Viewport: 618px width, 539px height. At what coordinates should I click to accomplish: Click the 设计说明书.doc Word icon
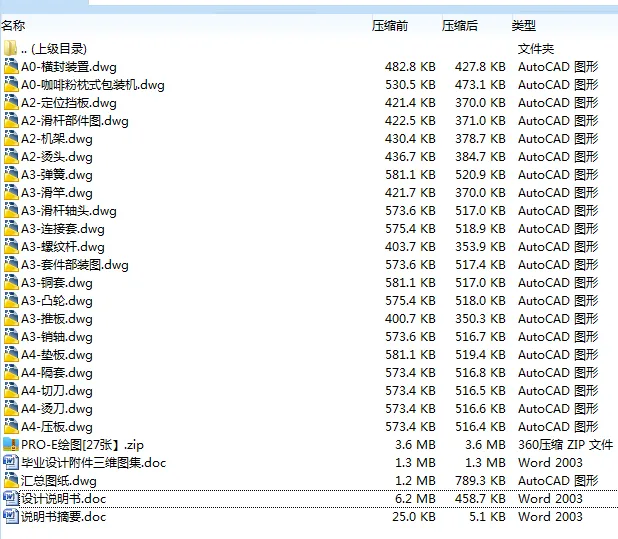pos(11,498)
